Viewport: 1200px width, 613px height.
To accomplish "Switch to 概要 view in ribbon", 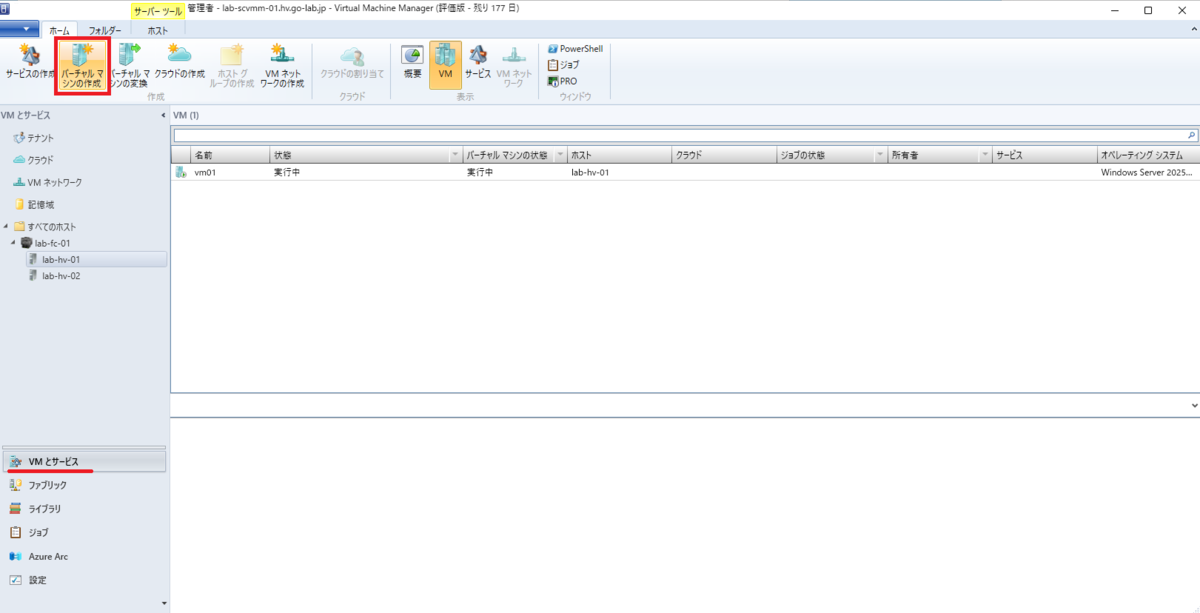I will (412, 62).
